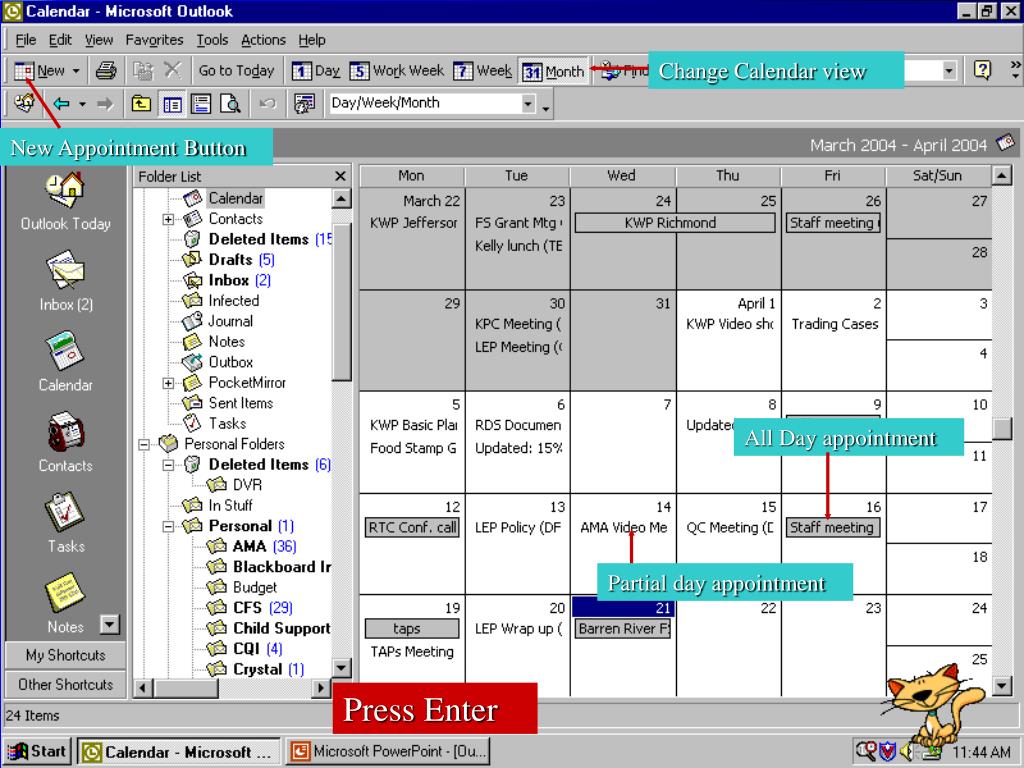Open the Tools menu
This screenshot has width=1024, height=768.
click(x=212, y=40)
